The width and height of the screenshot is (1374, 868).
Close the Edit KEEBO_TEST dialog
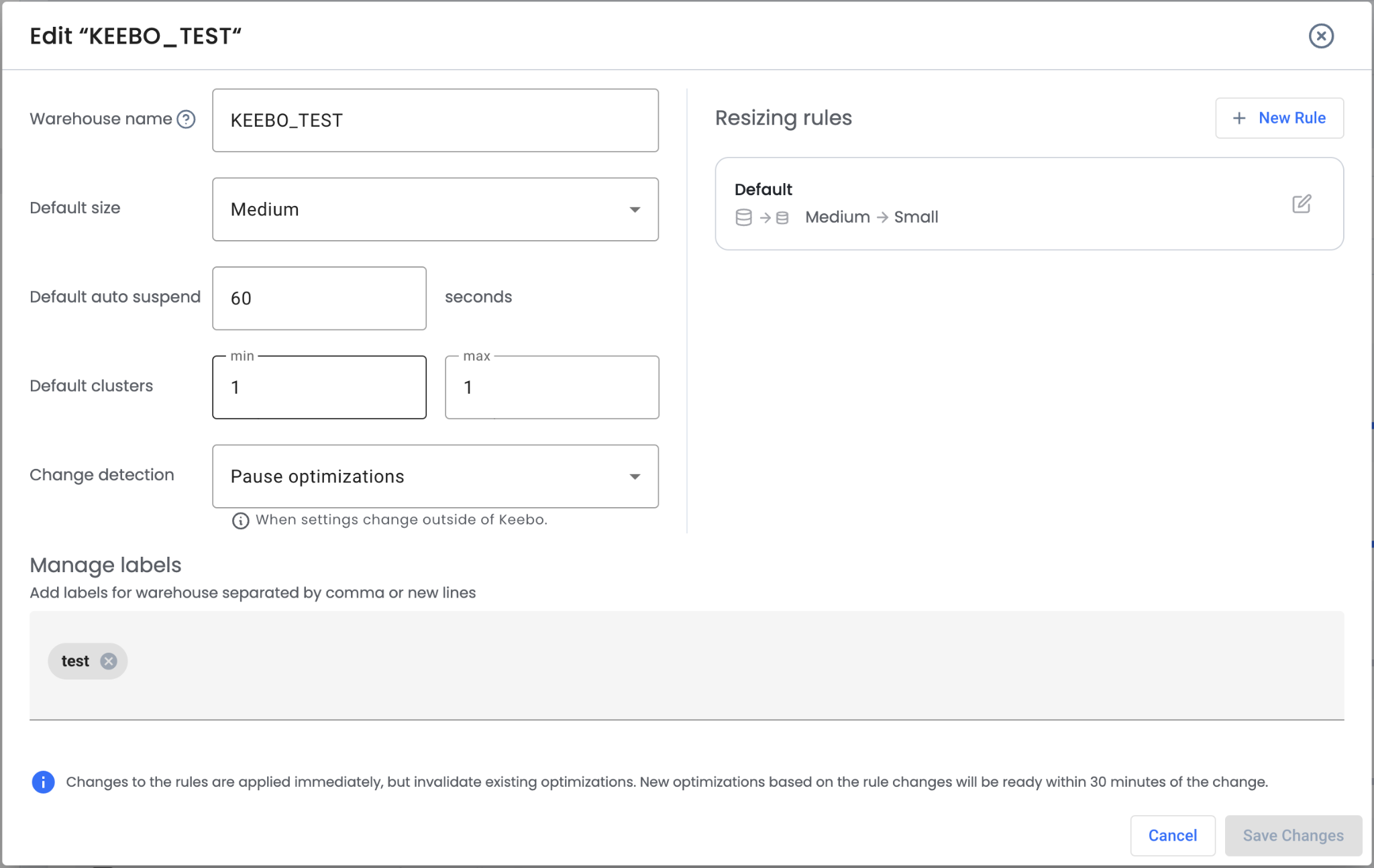tap(1320, 36)
